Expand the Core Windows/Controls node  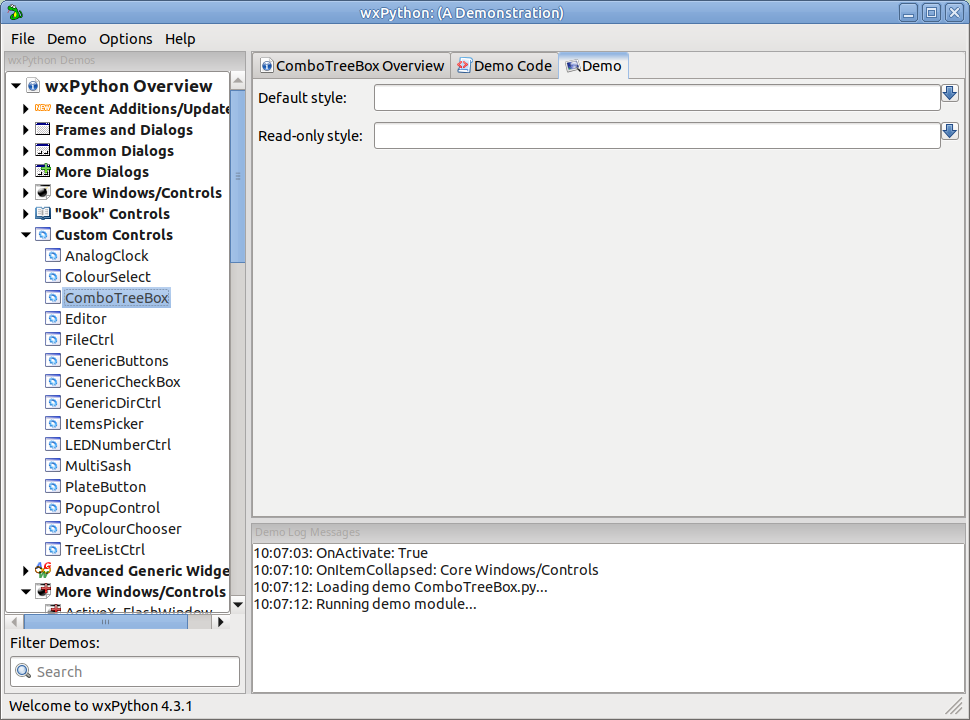[x=25, y=193]
